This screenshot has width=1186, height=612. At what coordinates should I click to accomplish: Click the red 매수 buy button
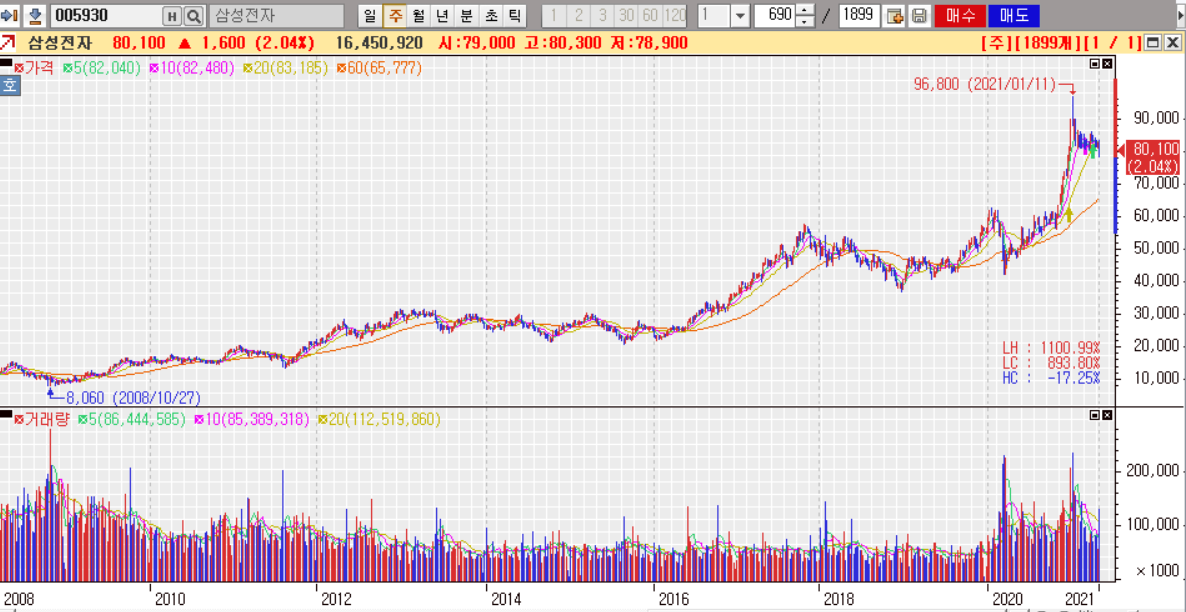point(960,15)
